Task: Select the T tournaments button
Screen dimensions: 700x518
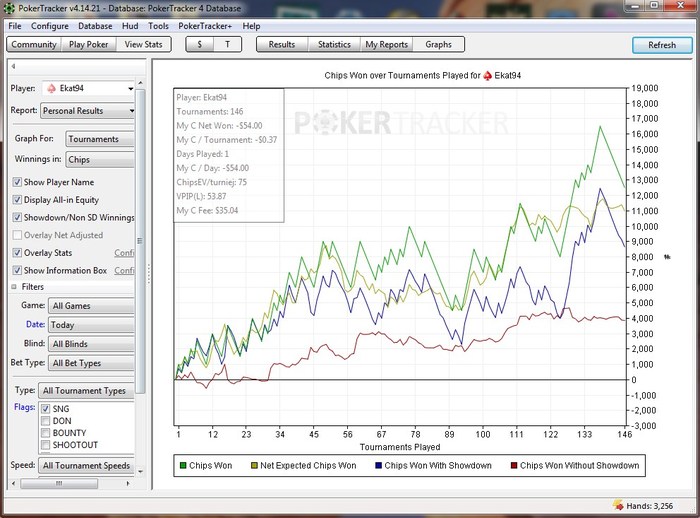Action: coord(227,44)
